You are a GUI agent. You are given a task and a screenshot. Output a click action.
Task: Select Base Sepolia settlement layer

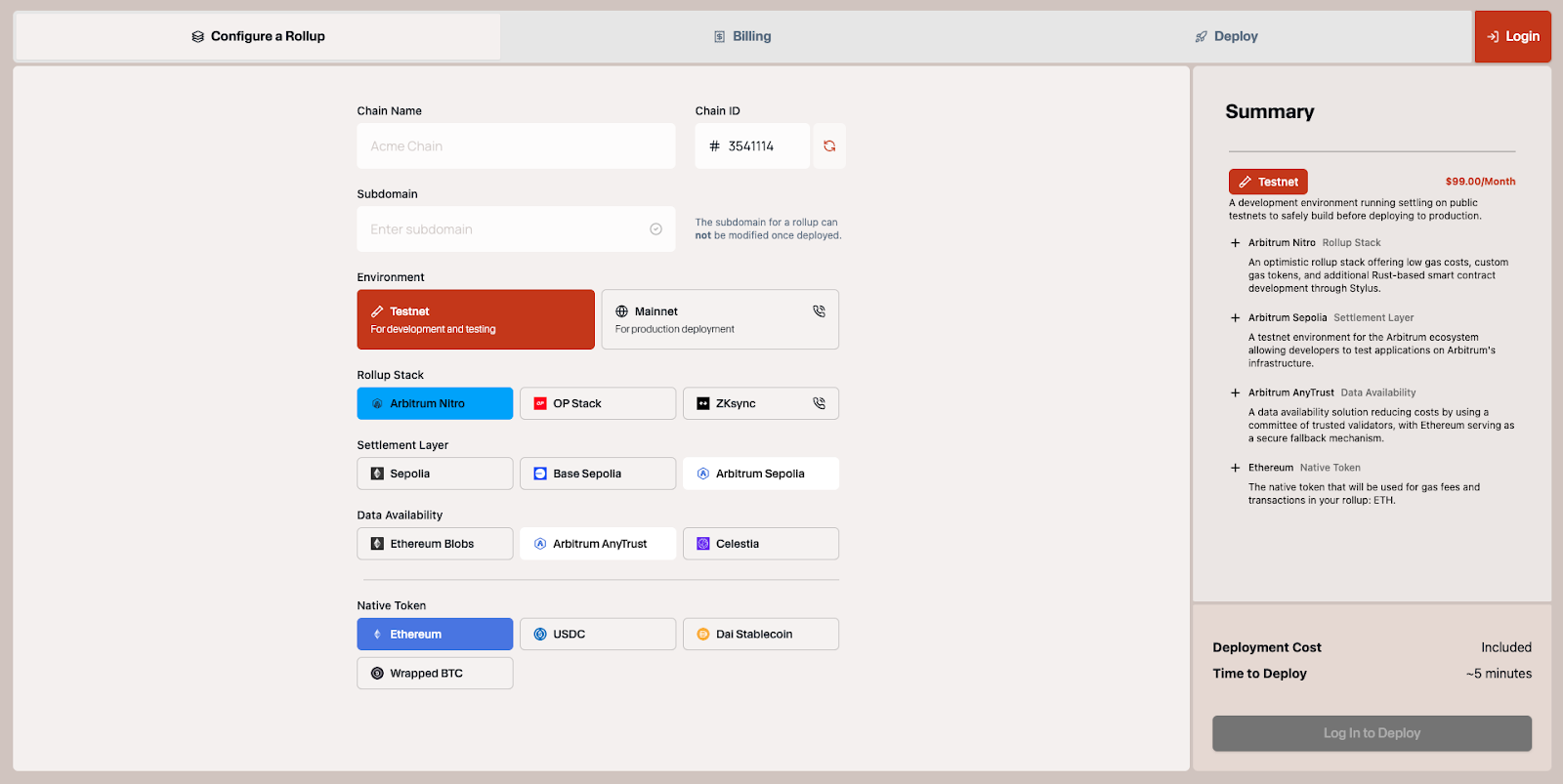(597, 474)
